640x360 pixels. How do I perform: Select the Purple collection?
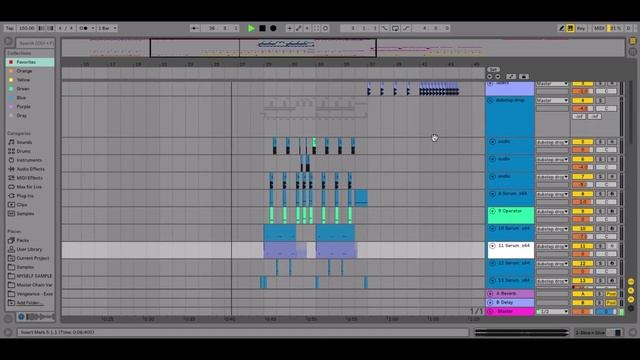(30, 107)
